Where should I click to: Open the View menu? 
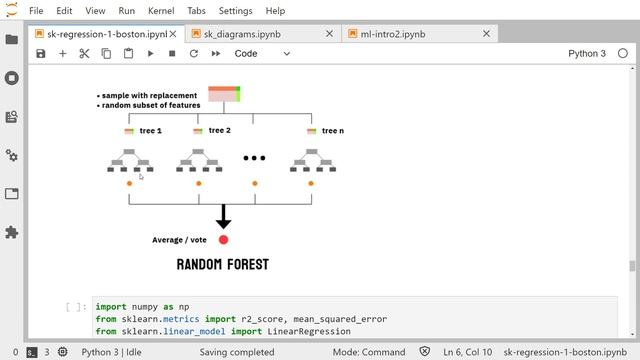pyautogui.click(x=95, y=11)
